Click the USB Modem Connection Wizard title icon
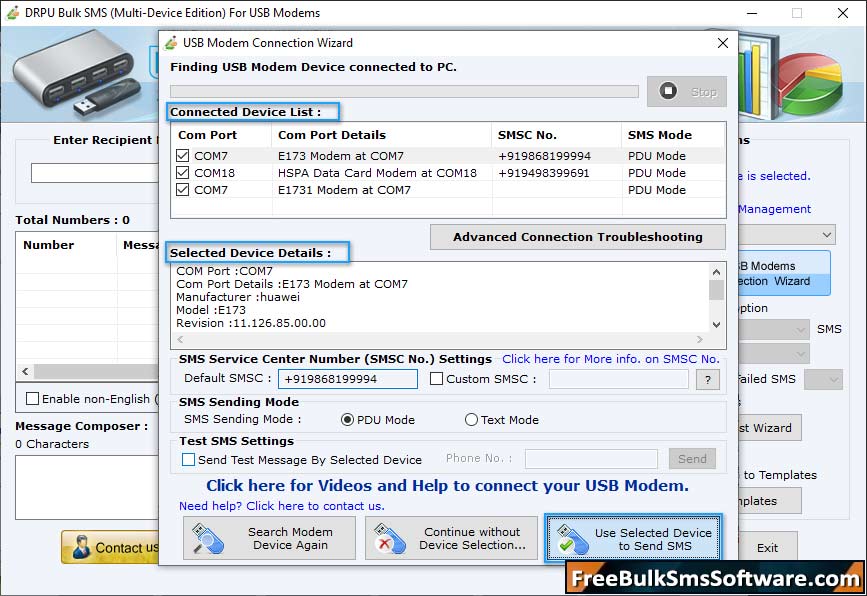 (171, 43)
